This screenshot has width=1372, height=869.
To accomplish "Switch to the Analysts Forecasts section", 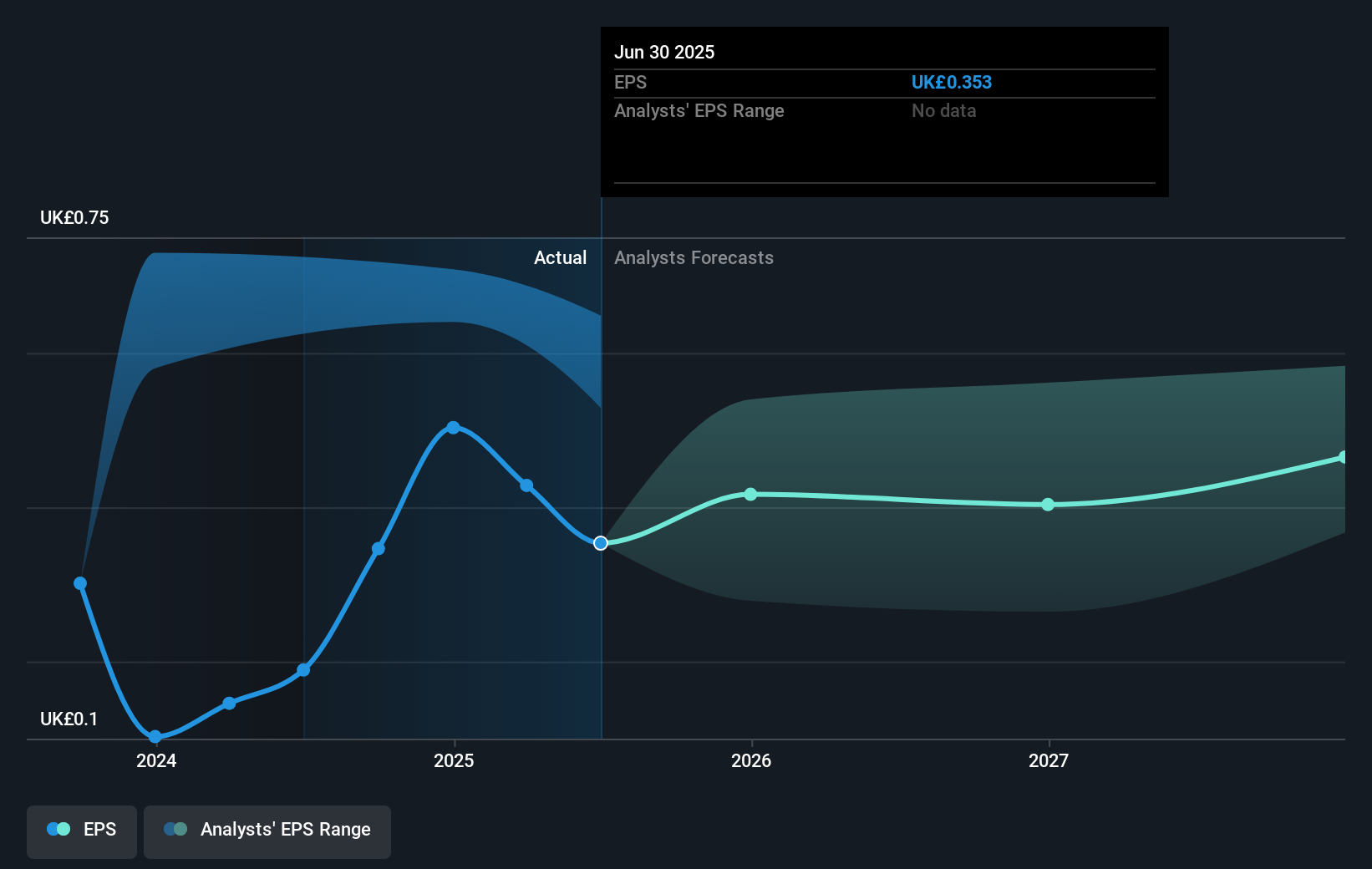I will point(694,258).
